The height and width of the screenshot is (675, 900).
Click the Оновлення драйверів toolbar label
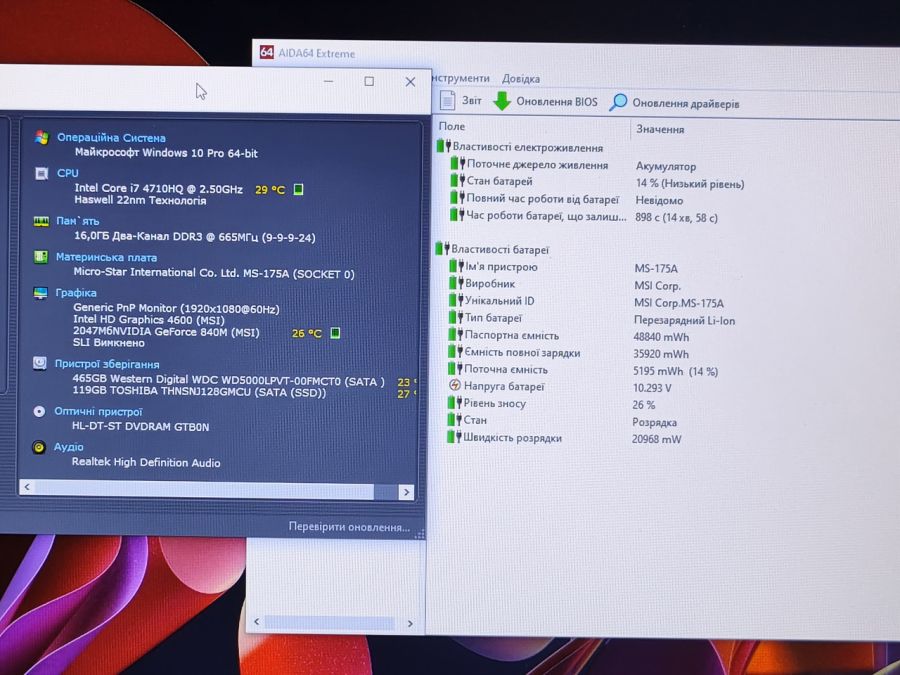(686, 104)
